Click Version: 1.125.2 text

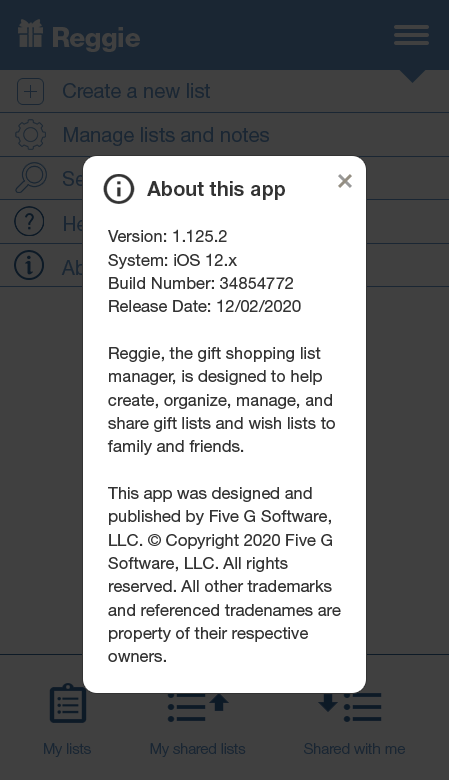pos(168,236)
